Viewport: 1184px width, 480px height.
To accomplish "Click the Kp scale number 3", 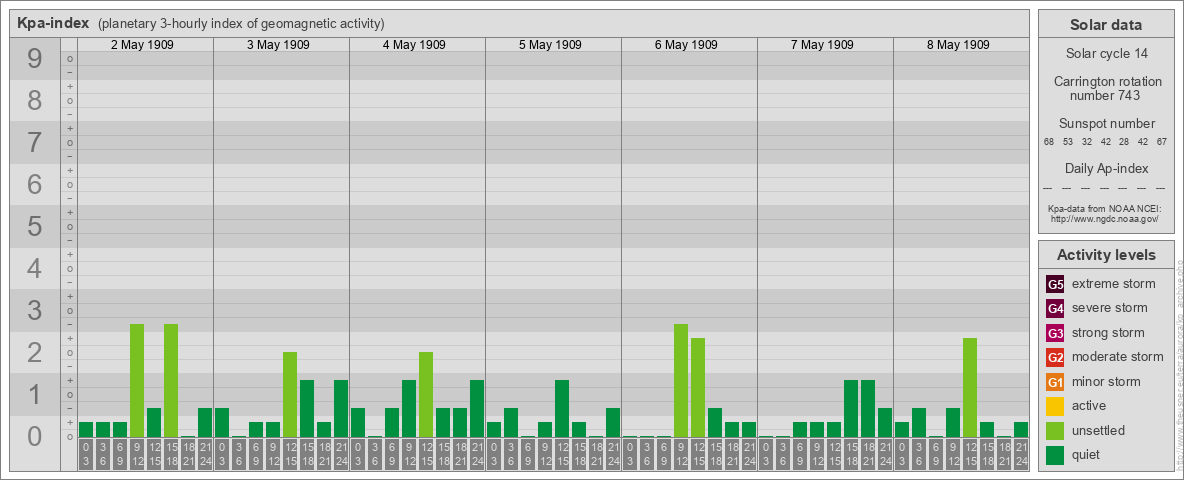I will tap(34, 310).
